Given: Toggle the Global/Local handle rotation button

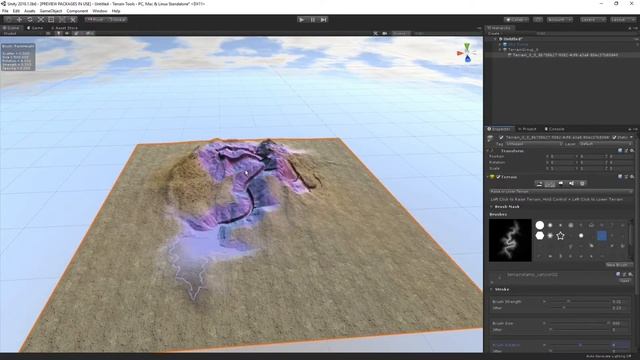Looking at the screenshot, I should [117, 20].
